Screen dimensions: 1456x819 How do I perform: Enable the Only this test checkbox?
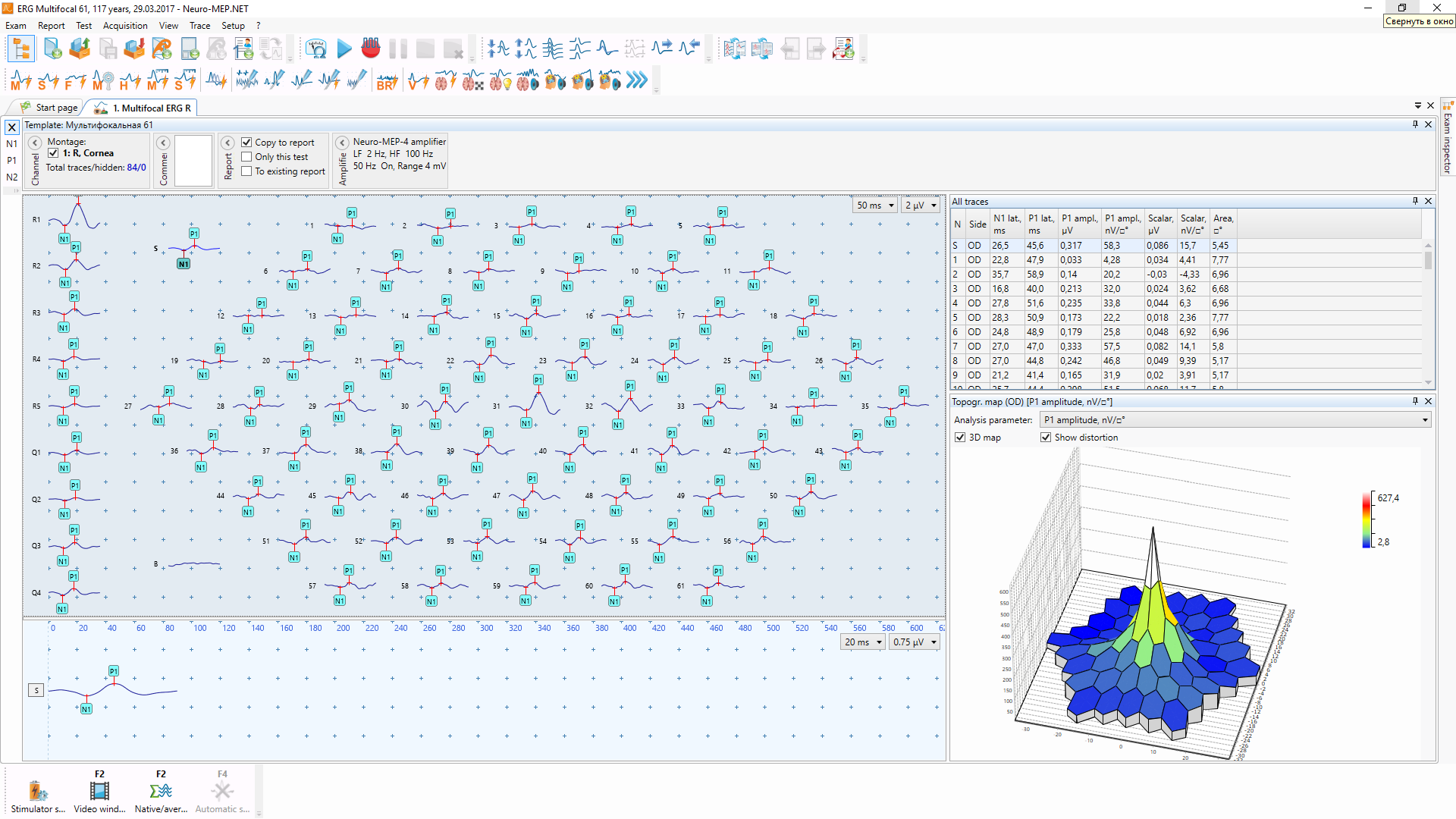tap(246, 157)
